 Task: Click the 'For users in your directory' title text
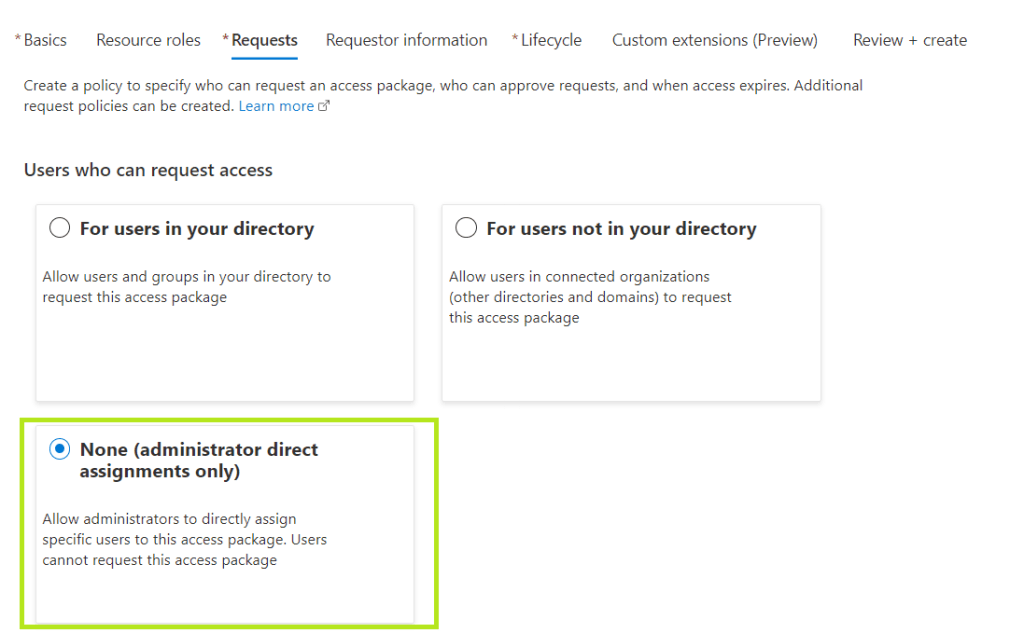pos(197,229)
